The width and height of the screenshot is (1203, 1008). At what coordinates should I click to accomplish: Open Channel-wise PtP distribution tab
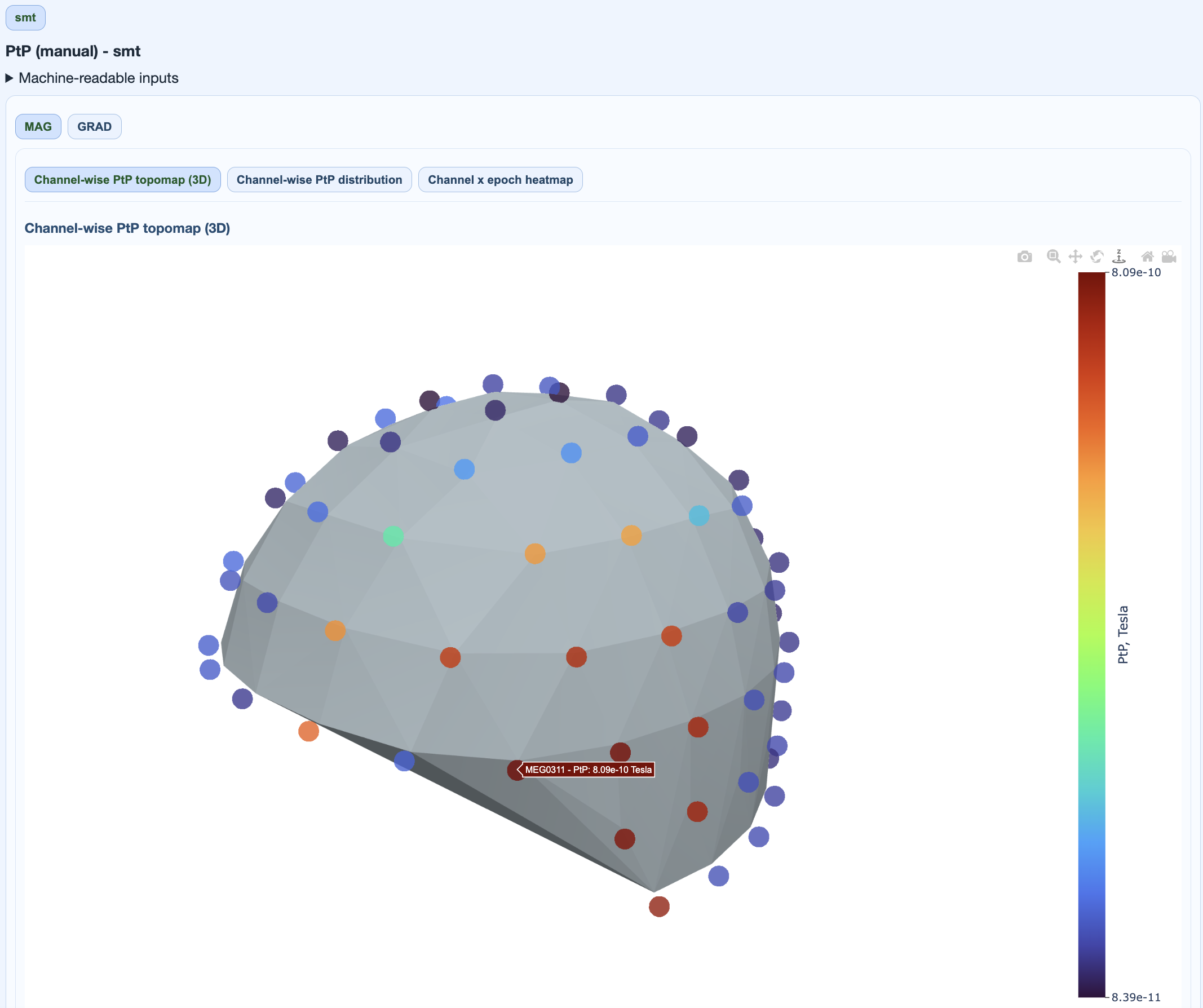(x=319, y=180)
